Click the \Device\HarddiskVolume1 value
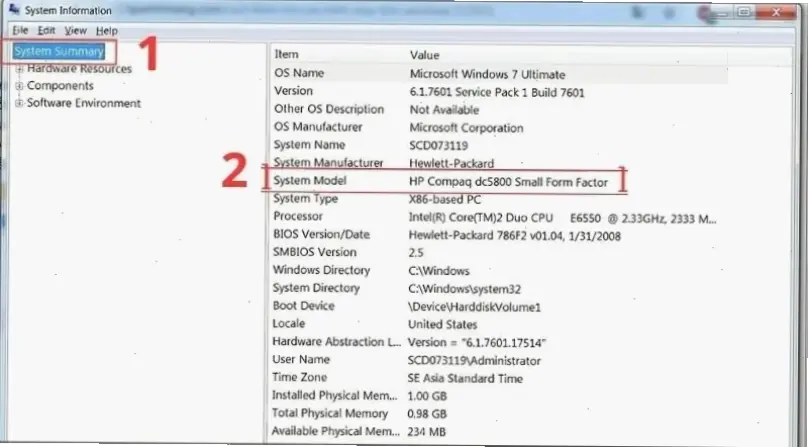This screenshot has height=447, width=808. 475,307
